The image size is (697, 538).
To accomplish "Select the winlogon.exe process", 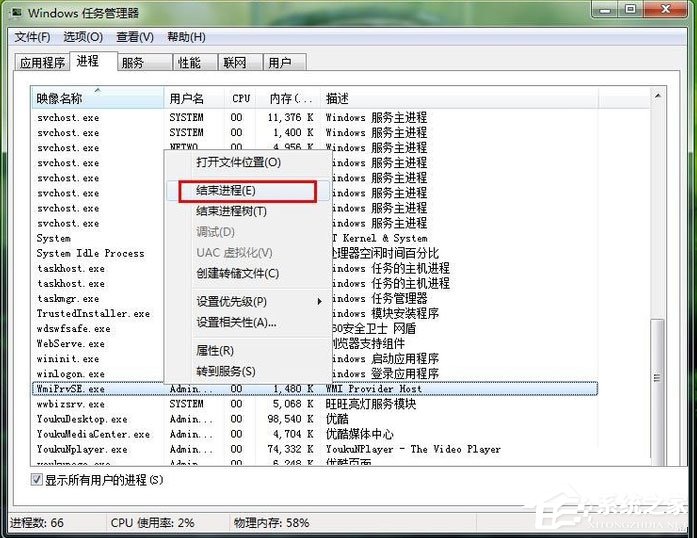I will point(71,374).
